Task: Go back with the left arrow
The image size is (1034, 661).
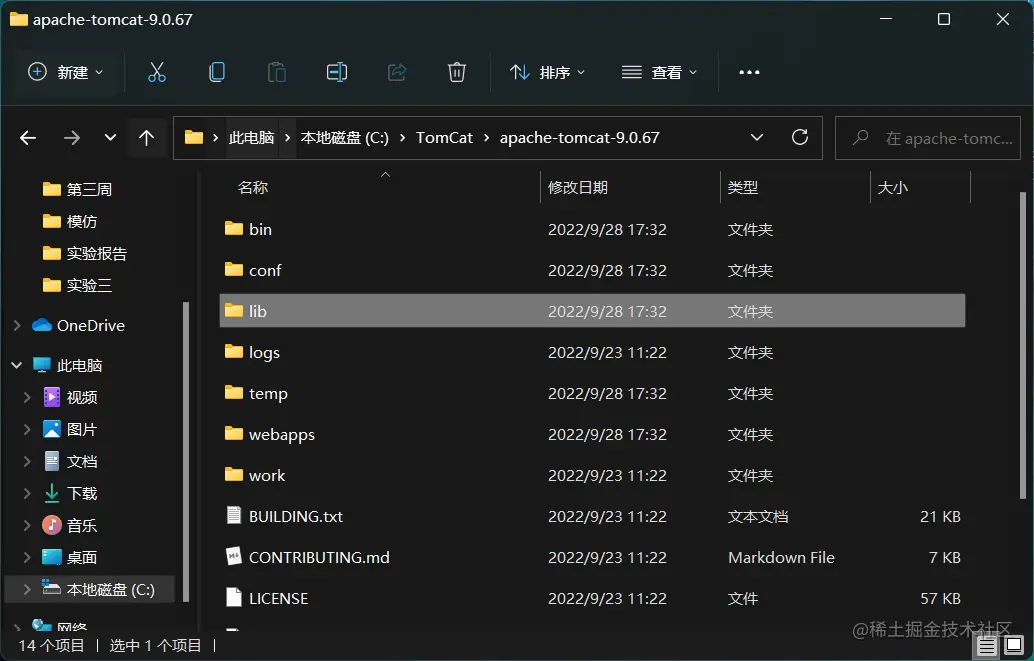Action: click(x=28, y=138)
